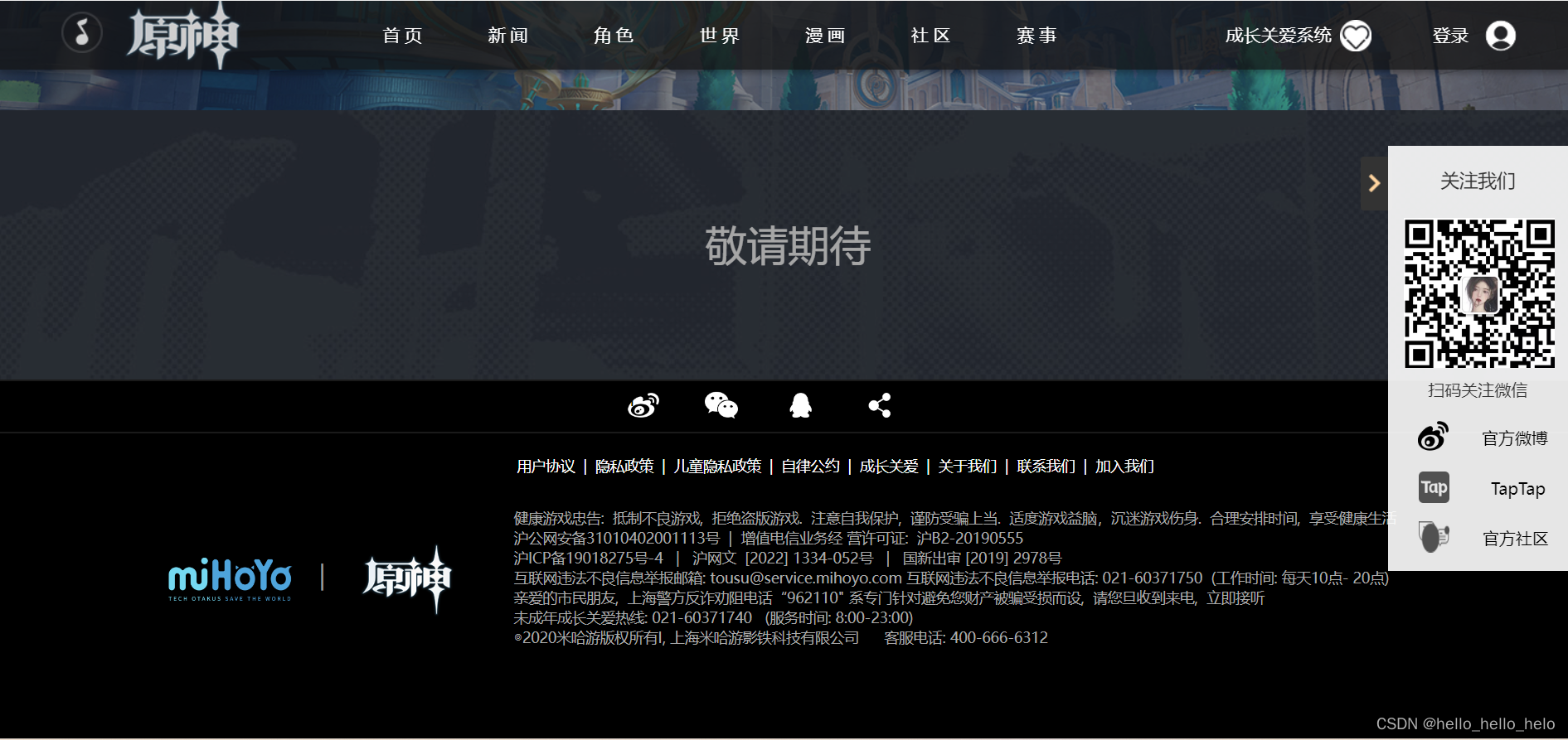Click the 敬请期待 heading text
The width and height of the screenshot is (1568, 740).
pyautogui.click(x=788, y=245)
